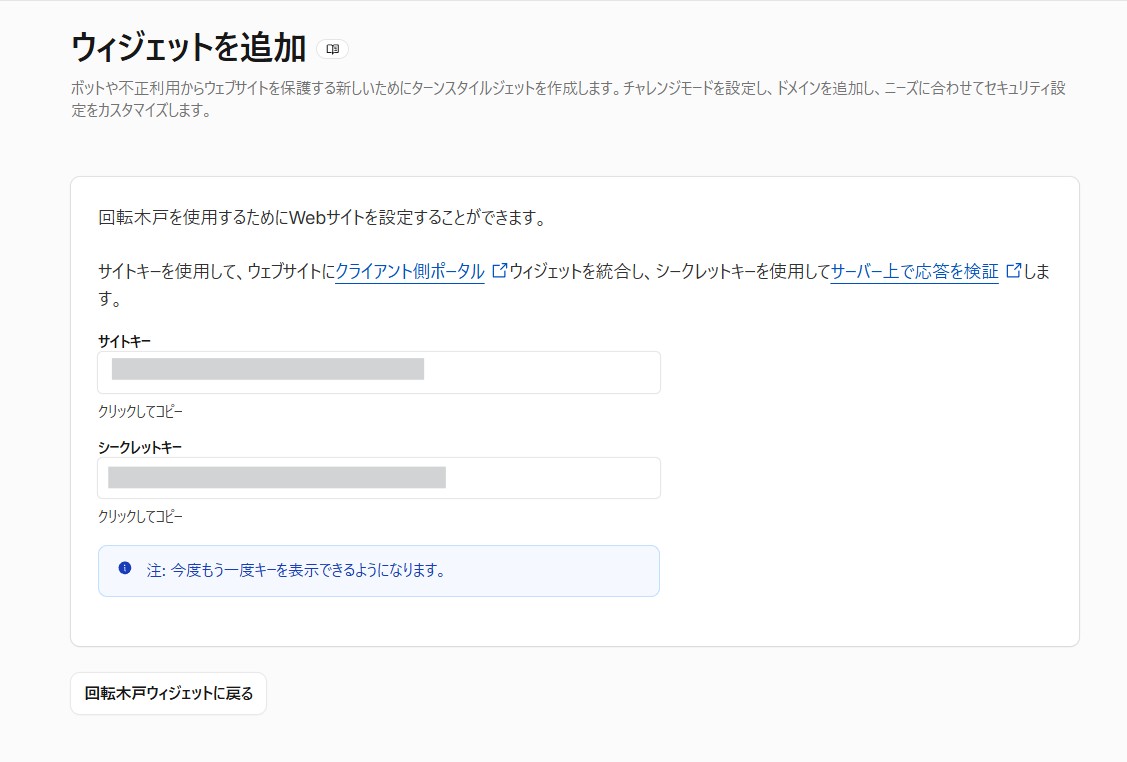Click the note text 今度もう一度キーを表示できるようになります
Image resolution: width=1127 pixels, height=762 pixels.
307,570
